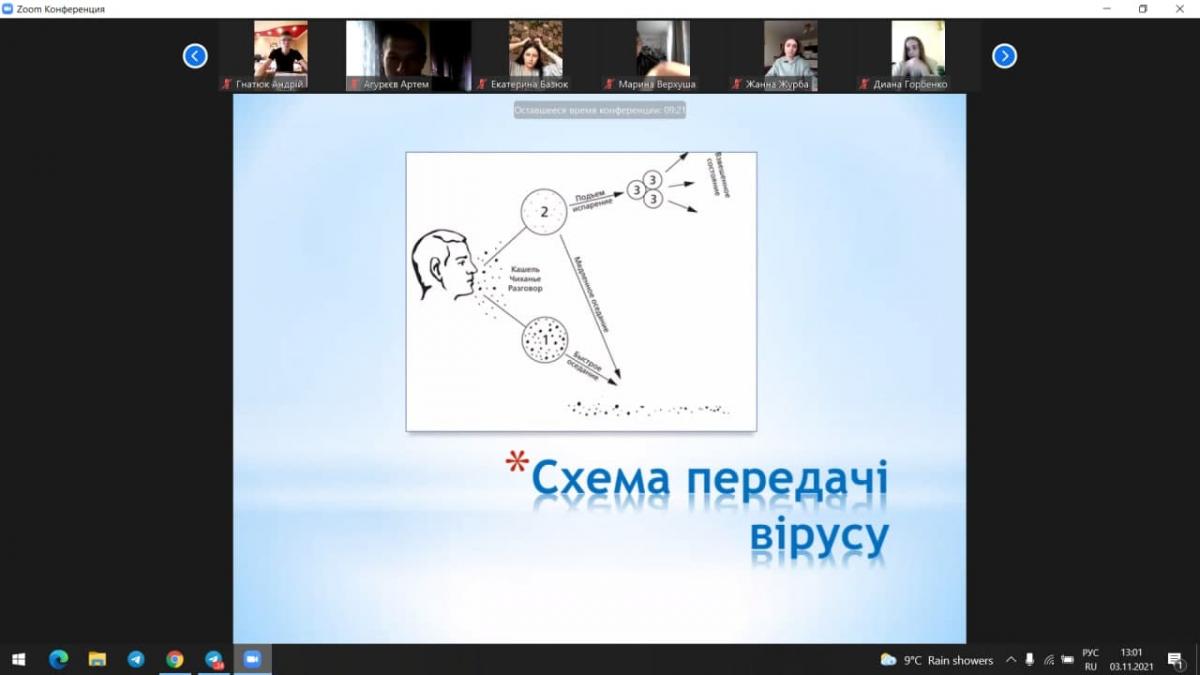Click the Windows Start button

click(x=18, y=659)
